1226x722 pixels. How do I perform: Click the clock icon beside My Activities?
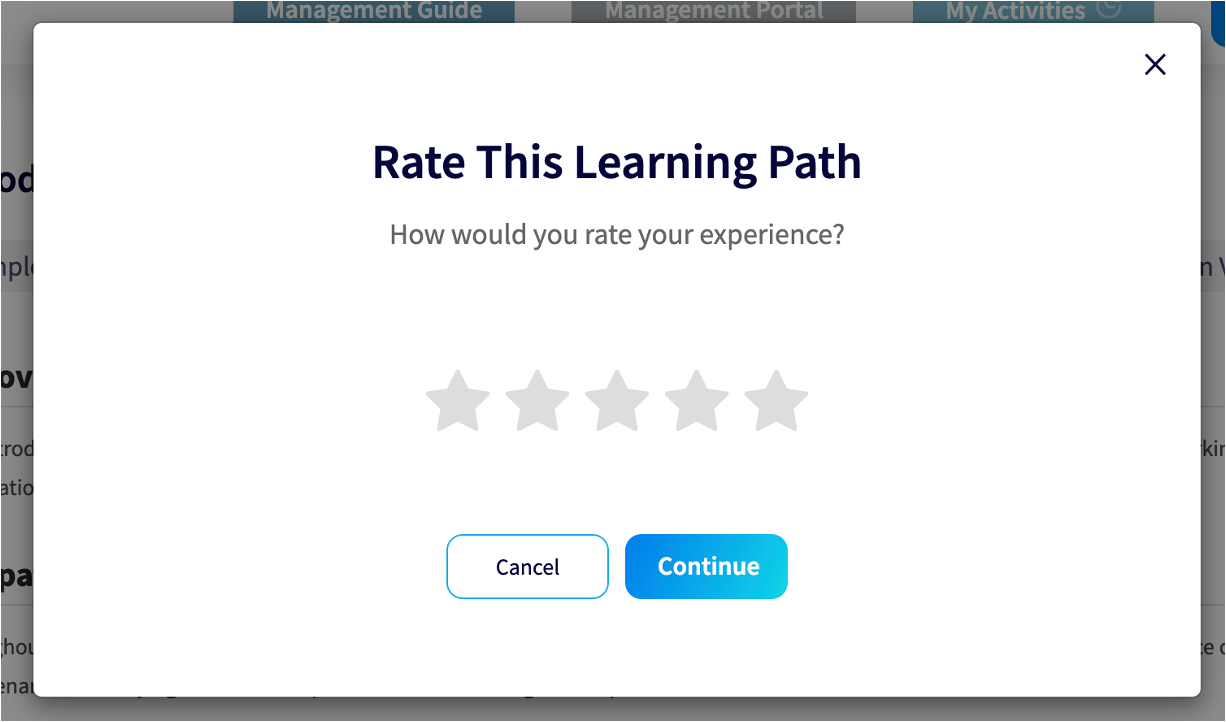(x=1108, y=10)
